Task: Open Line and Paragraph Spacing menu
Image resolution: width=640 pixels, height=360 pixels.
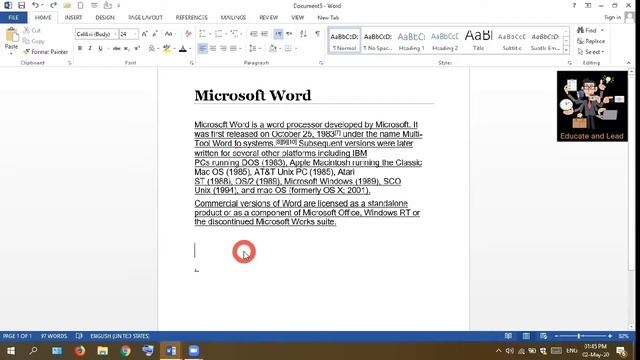Action: tap(254, 49)
